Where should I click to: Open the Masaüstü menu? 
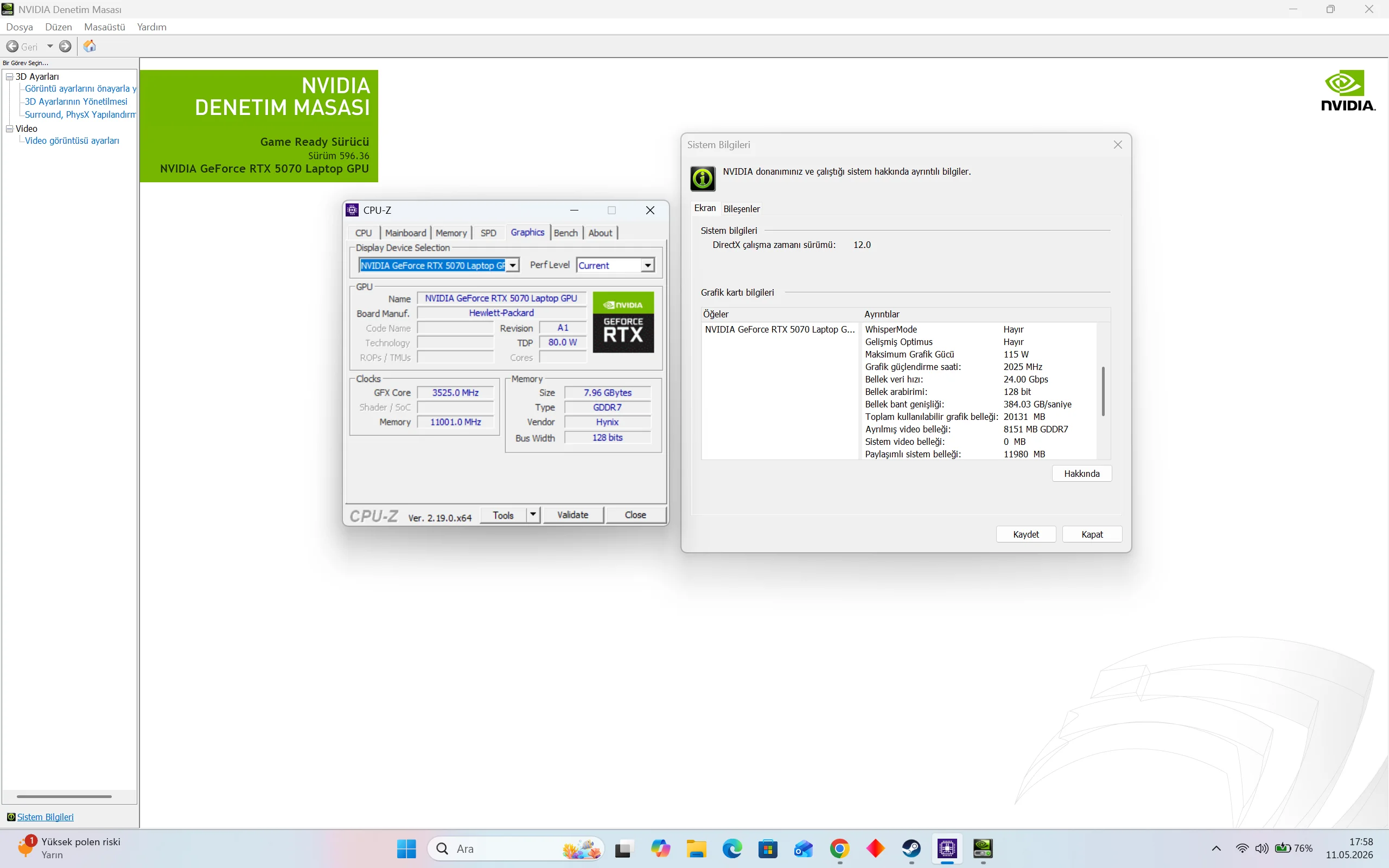click(x=105, y=27)
